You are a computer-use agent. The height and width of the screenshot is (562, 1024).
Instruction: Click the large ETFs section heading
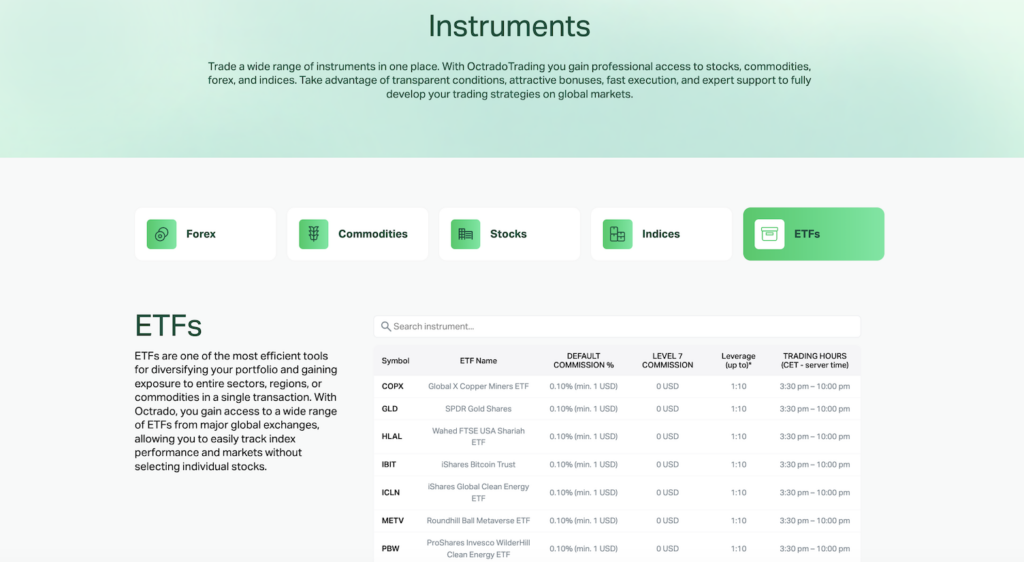168,326
